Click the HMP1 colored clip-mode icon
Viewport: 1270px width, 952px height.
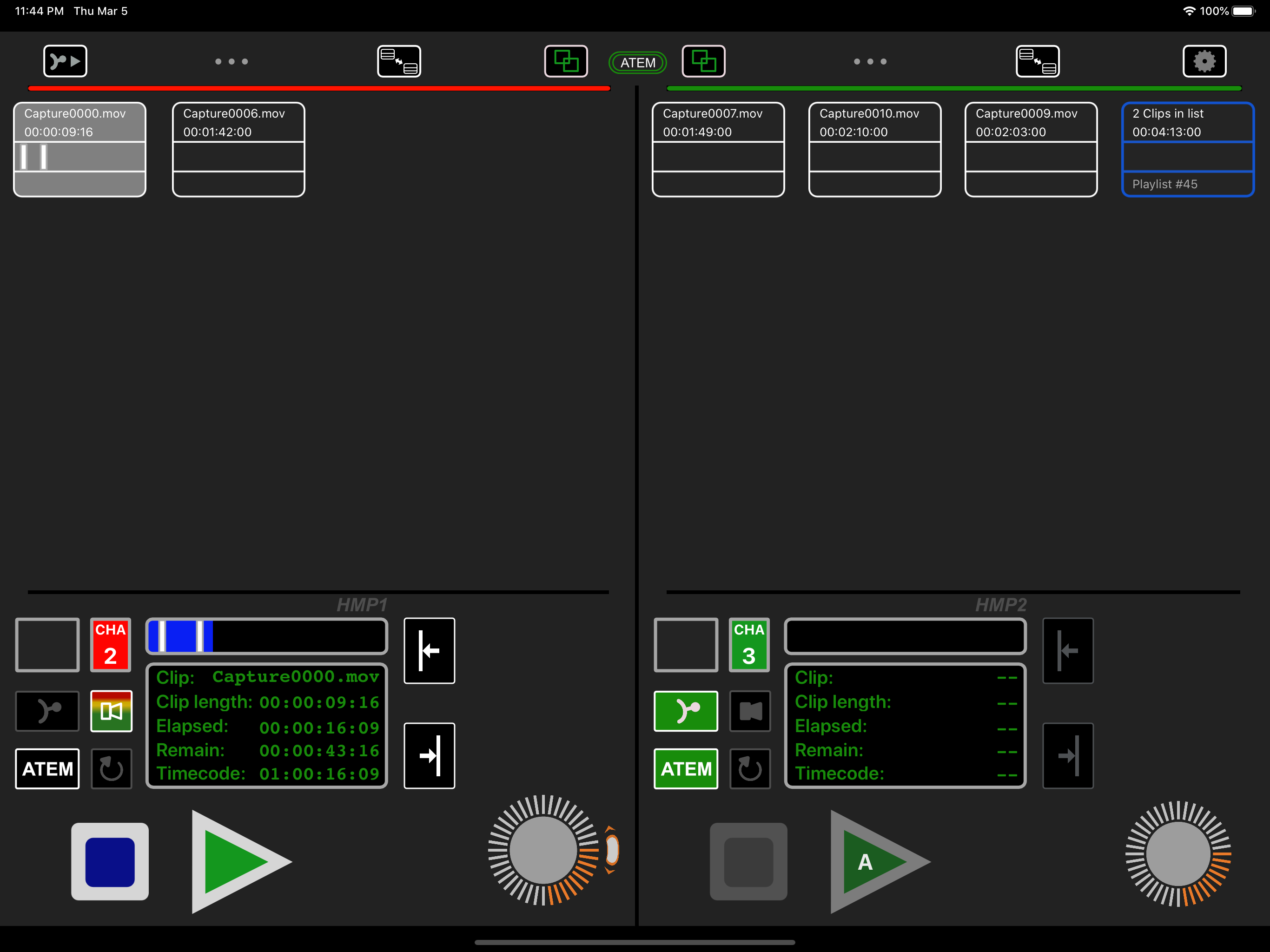click(112, 711)
